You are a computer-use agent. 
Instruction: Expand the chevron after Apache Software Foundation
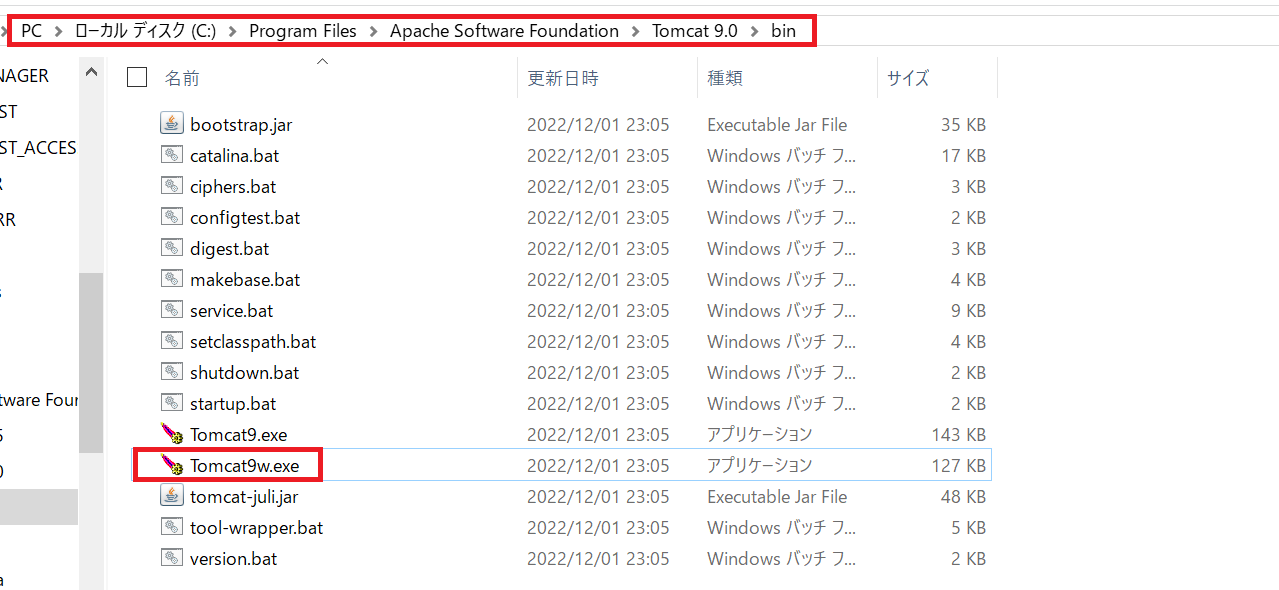click(636, 31)
